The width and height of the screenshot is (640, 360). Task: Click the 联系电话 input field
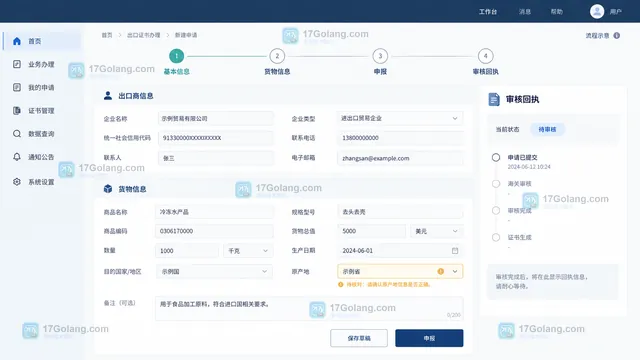tap(400, 138)
